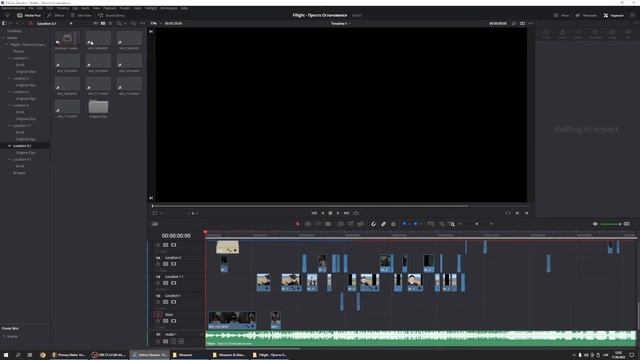Adjust the monitor volume slider
This screenshot has height=360, width=640.
point(610,224)
